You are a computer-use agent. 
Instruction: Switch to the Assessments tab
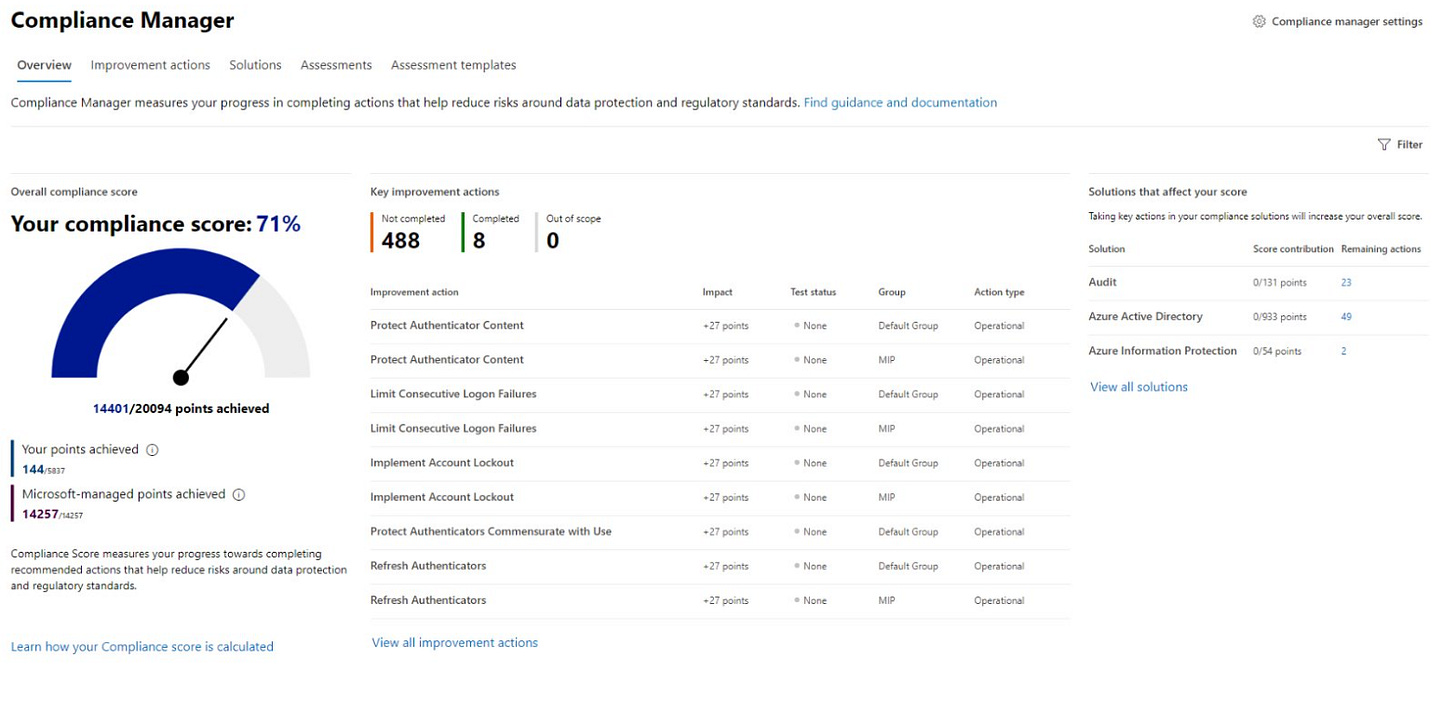coord(336,64)
